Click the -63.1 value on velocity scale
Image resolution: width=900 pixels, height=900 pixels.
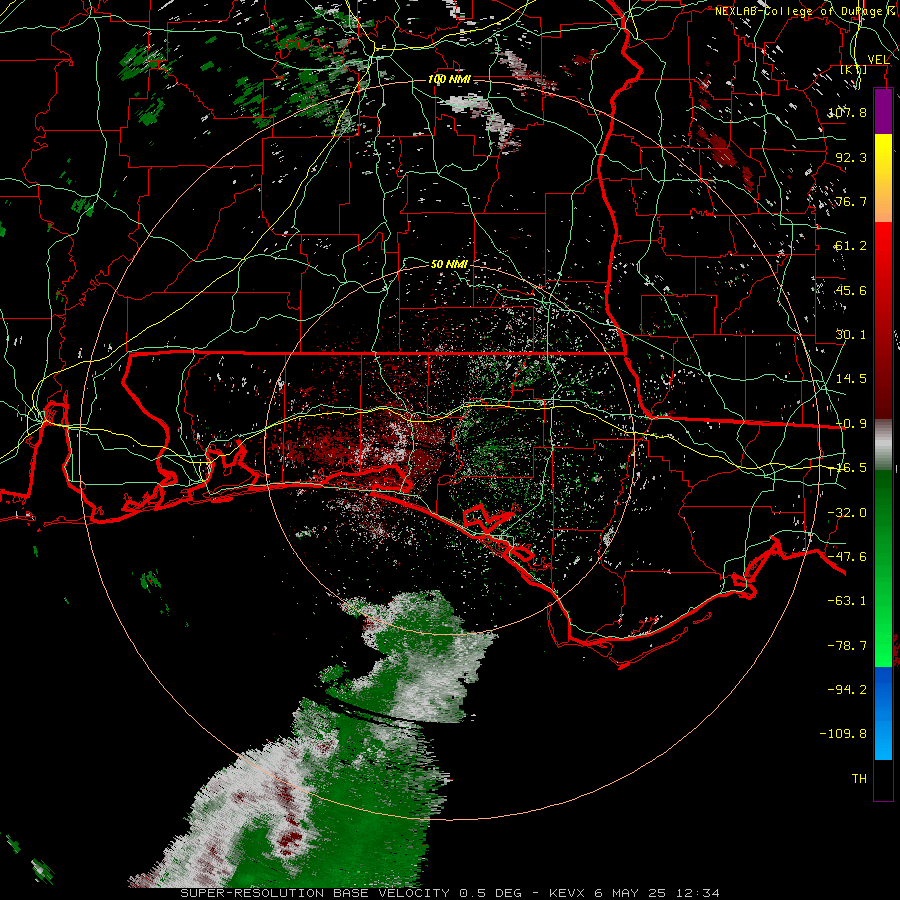click(847, 601)
